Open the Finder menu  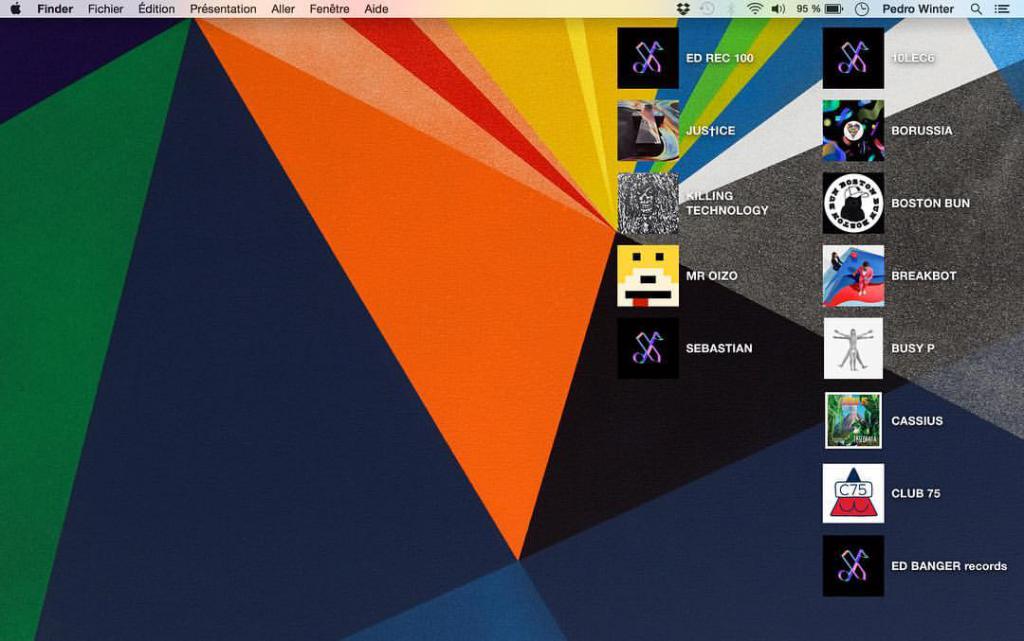(x=55, y=9)
